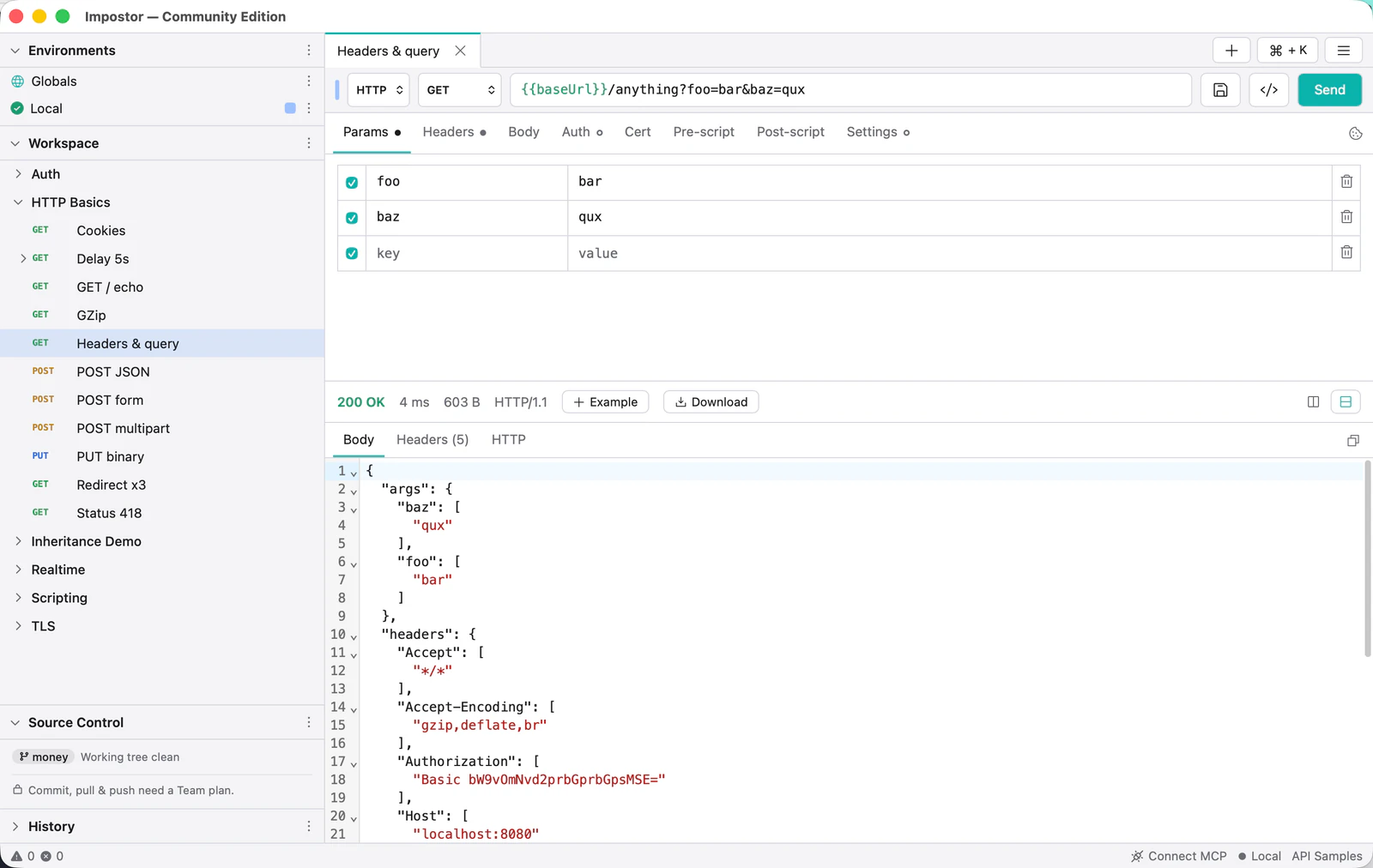Collapse the HTTP Basics folder
The width and height of the screenshot is (1373, 868).
click(x=18, y=202)
